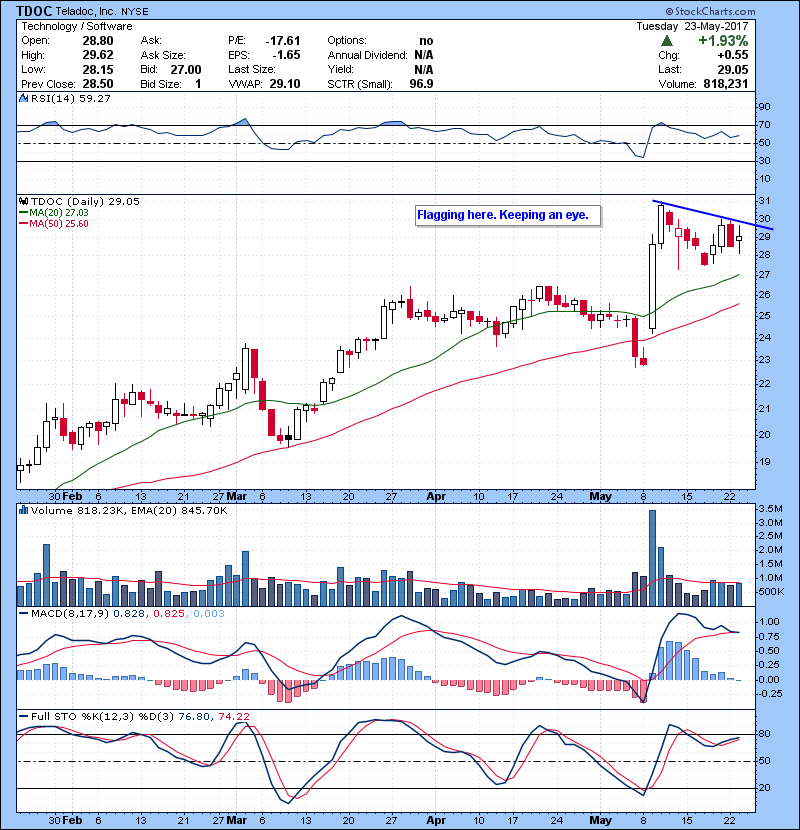Click the 'May' label on the bottom date axis
This screenshot has height=830, width=800.
point(600,820)
